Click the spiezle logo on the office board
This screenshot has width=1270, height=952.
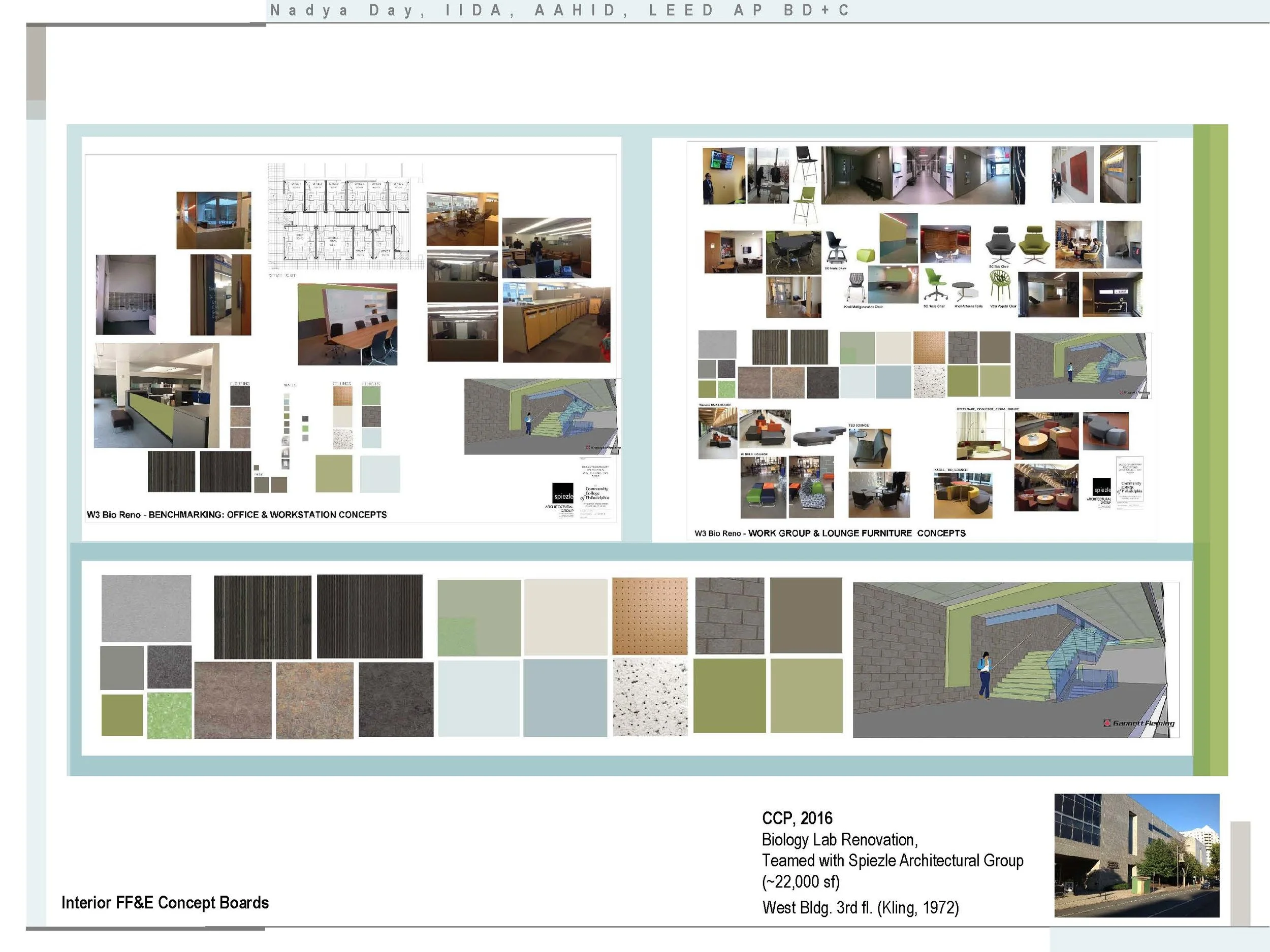tap(563, 494)
